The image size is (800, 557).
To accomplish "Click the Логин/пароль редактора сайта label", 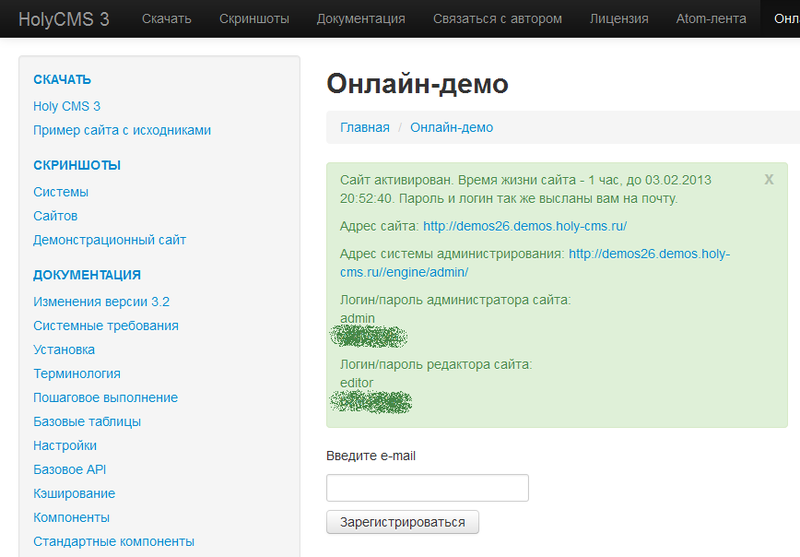I will [x=436, y=364].
